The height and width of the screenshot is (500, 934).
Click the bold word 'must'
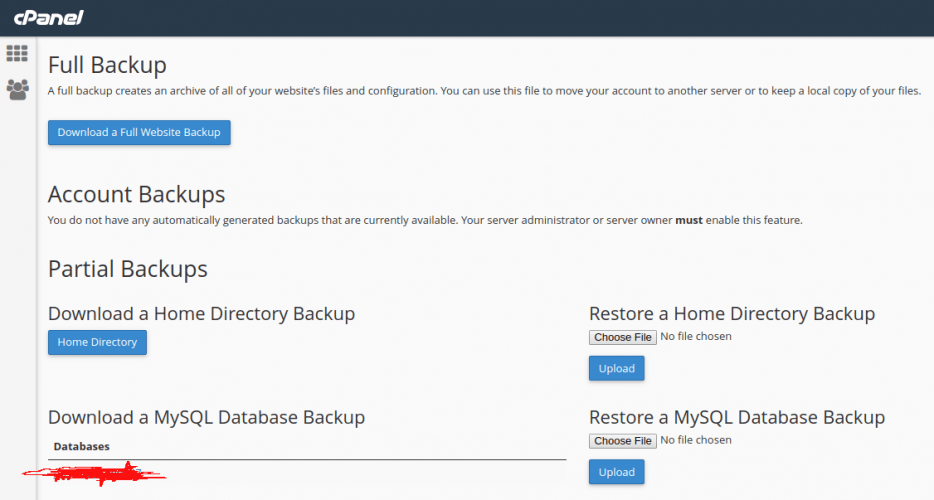(689, 221)
